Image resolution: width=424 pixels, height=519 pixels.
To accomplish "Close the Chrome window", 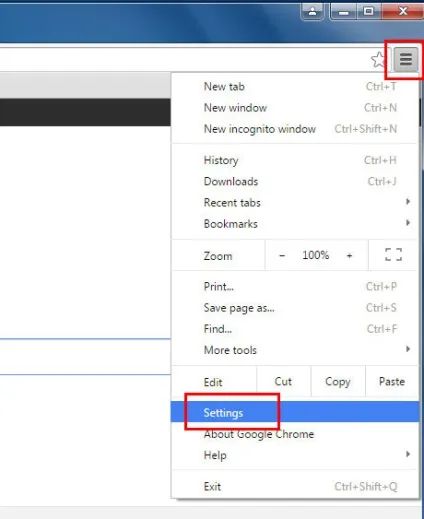I will 402,12.
